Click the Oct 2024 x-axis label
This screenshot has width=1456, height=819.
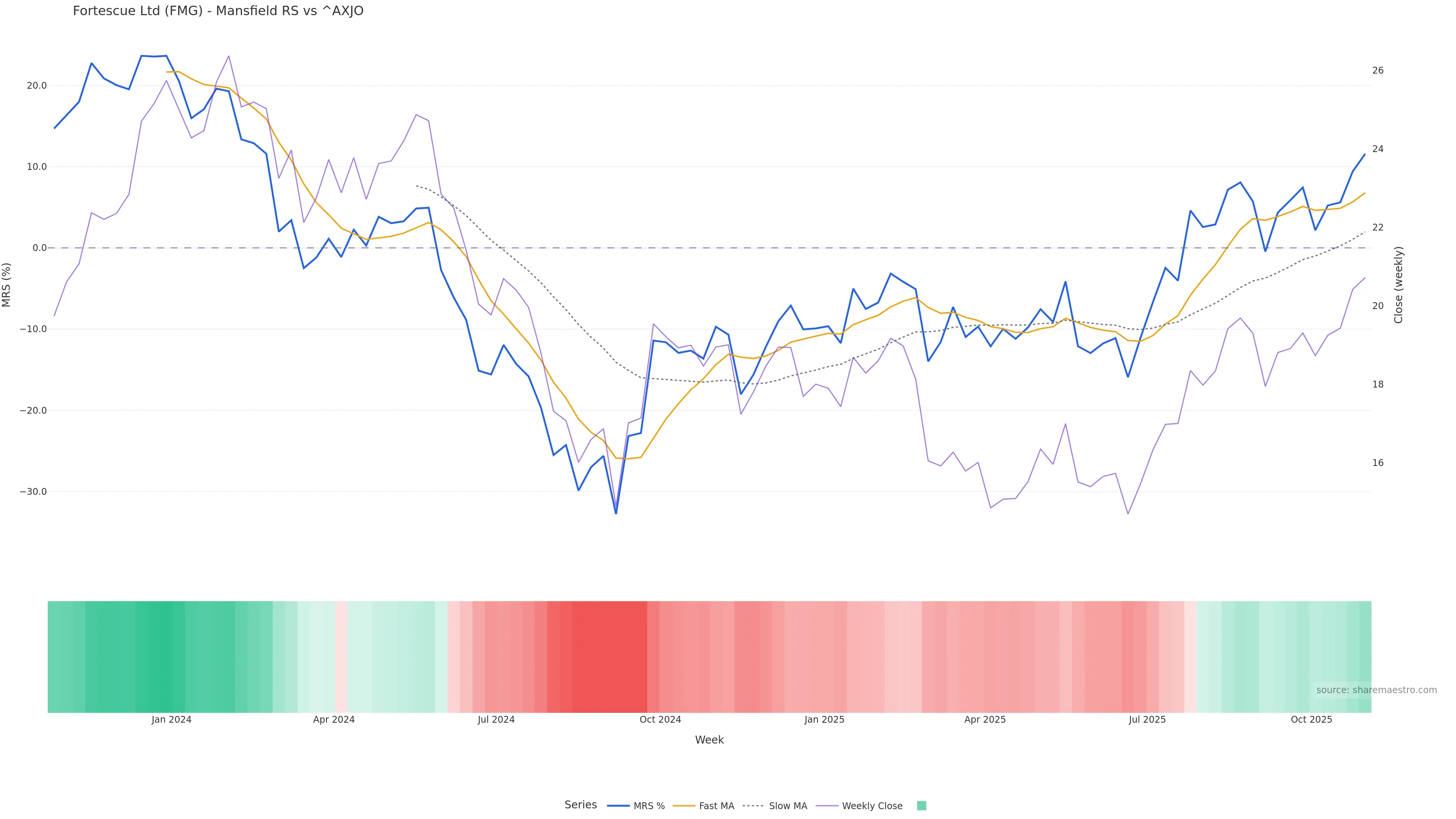click(x=660, y=720)
